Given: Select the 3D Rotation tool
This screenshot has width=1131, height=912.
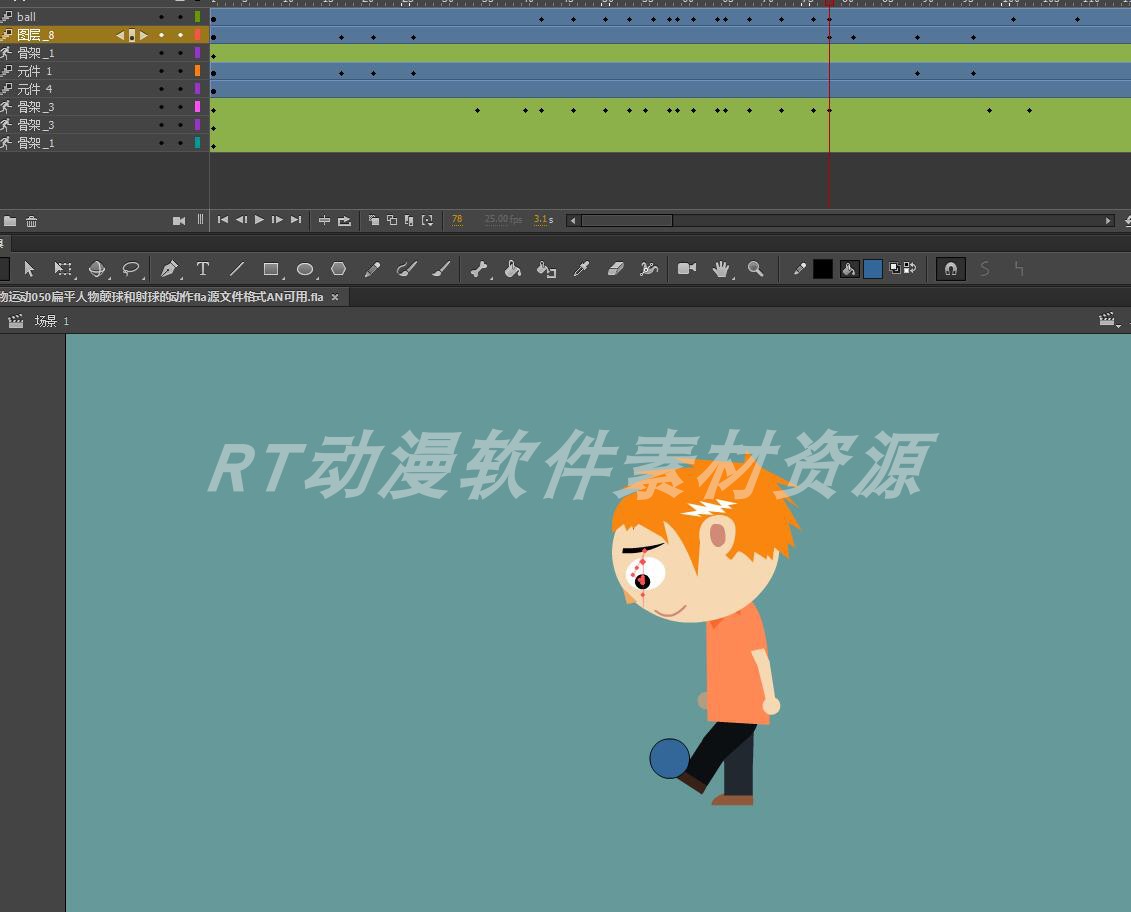Looking at the screenshot, I should point(97,269).
